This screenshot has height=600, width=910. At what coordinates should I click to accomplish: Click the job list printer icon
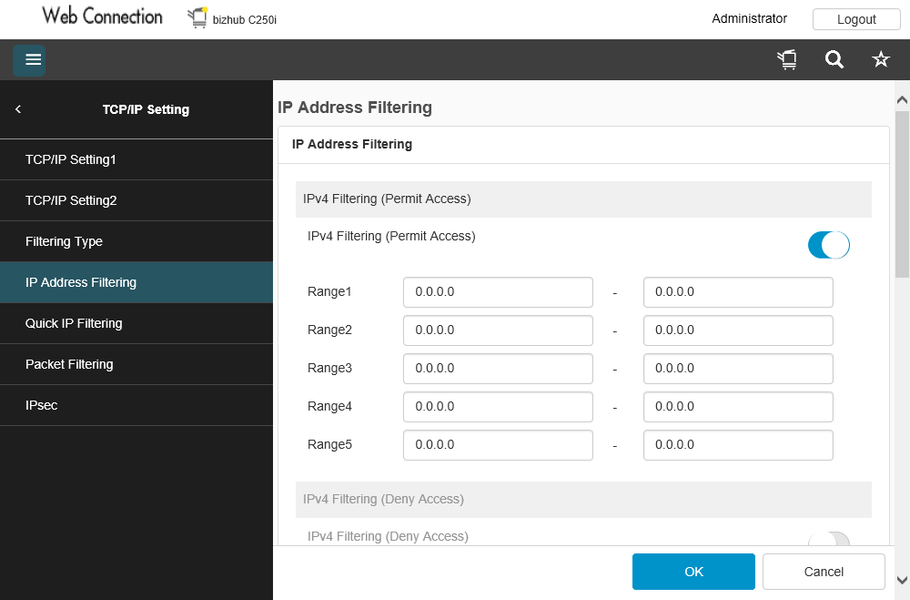(x=787, y=60)
